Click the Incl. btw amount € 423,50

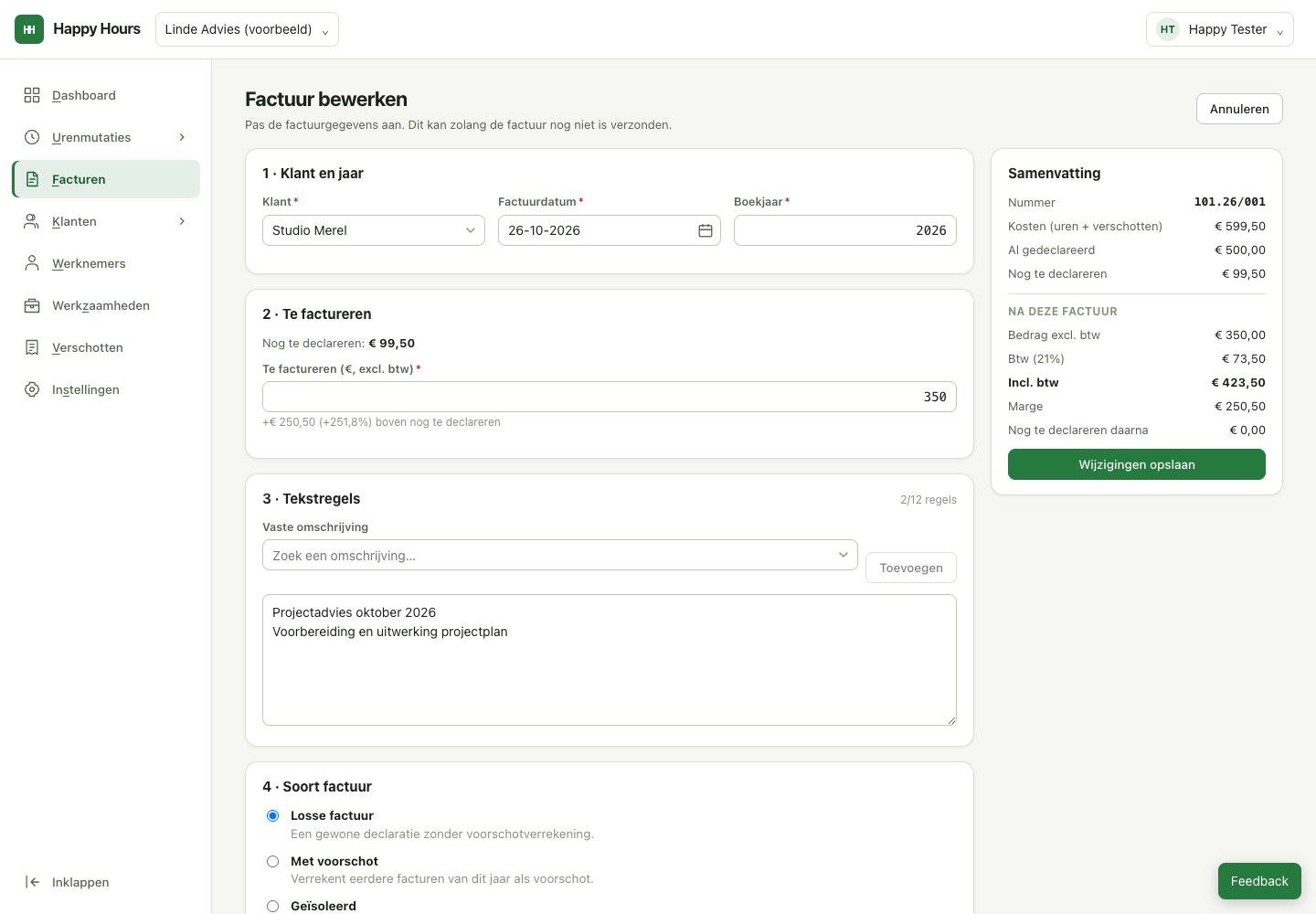[1238, 383]
